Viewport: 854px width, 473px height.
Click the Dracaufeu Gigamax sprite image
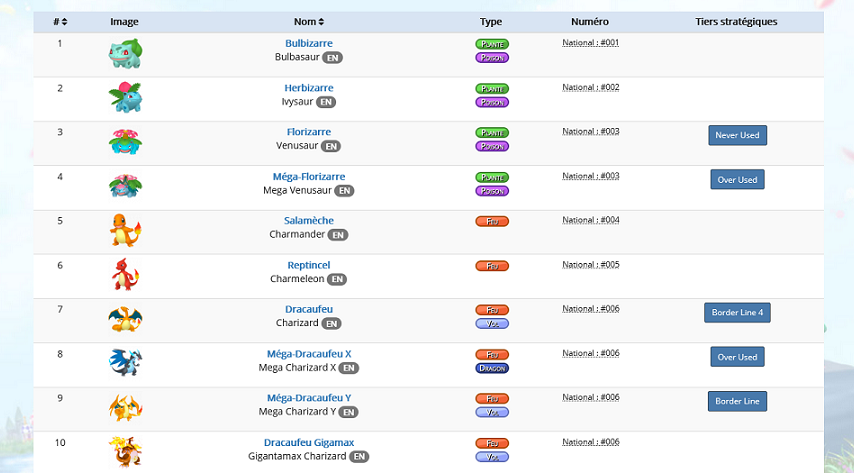point(125,452)
